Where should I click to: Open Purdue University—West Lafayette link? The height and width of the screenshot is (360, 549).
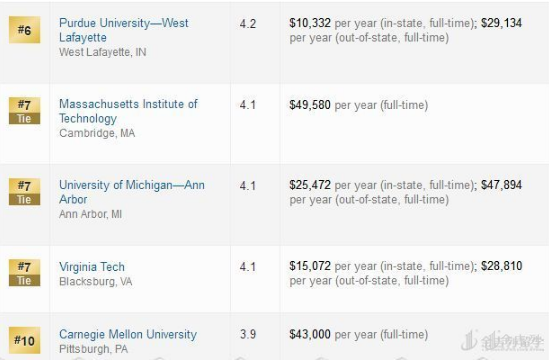pos(124,30)
